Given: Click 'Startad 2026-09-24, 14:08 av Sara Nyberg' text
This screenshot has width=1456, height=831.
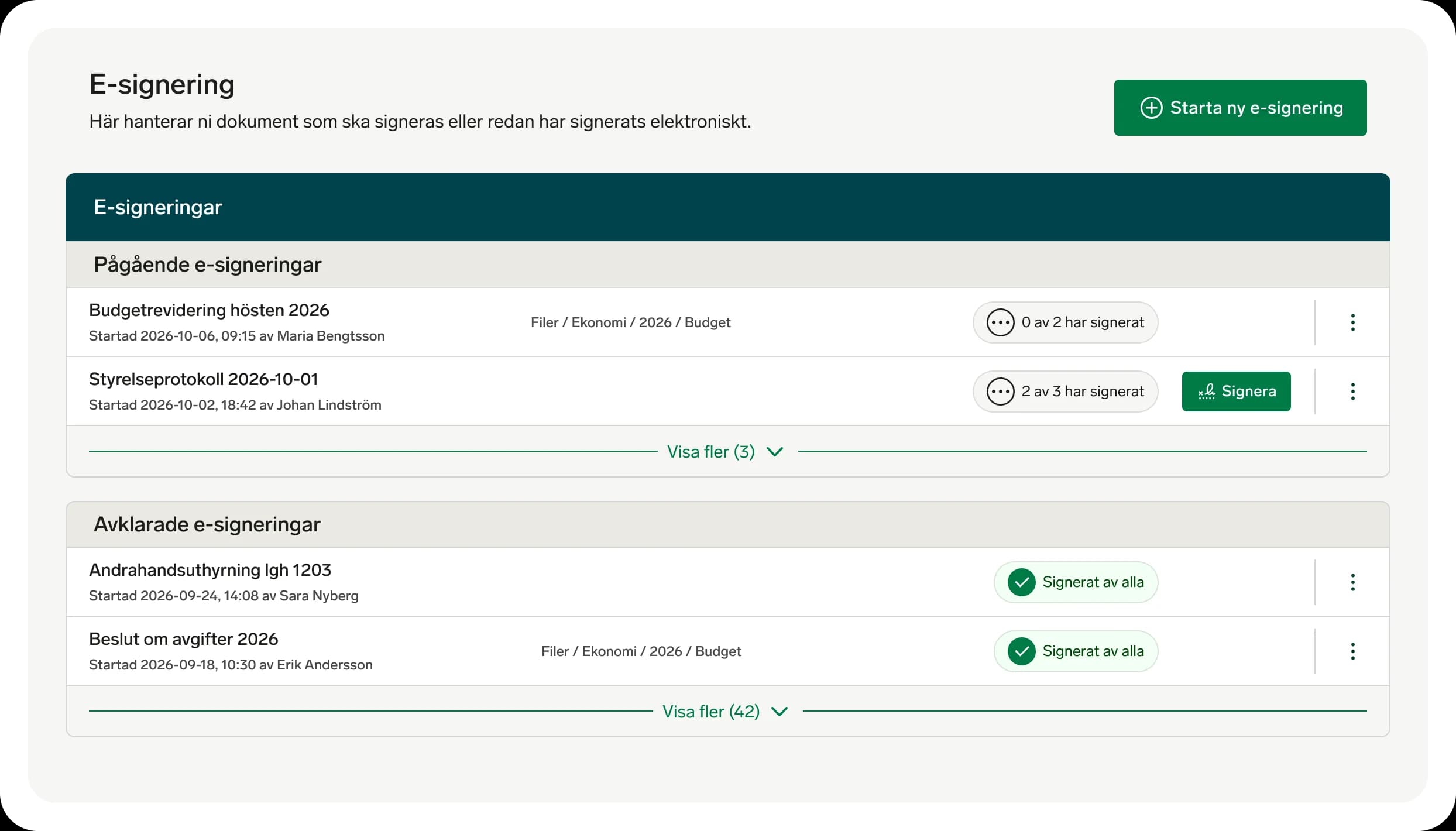Looking at the screenshot, I should click(x=224, y=596).
